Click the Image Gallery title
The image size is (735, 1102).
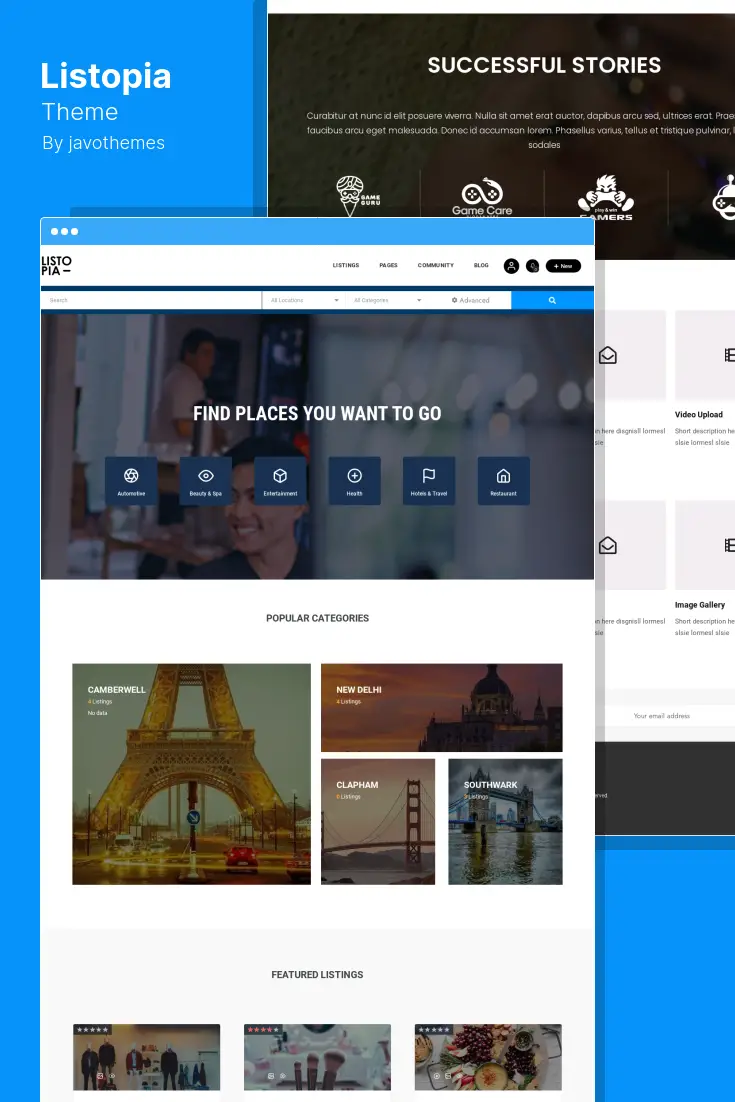click(700, 604)
